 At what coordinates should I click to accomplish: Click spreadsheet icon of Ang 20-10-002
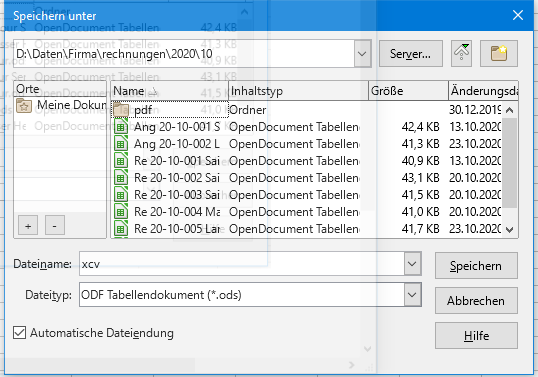coord(121,144)
